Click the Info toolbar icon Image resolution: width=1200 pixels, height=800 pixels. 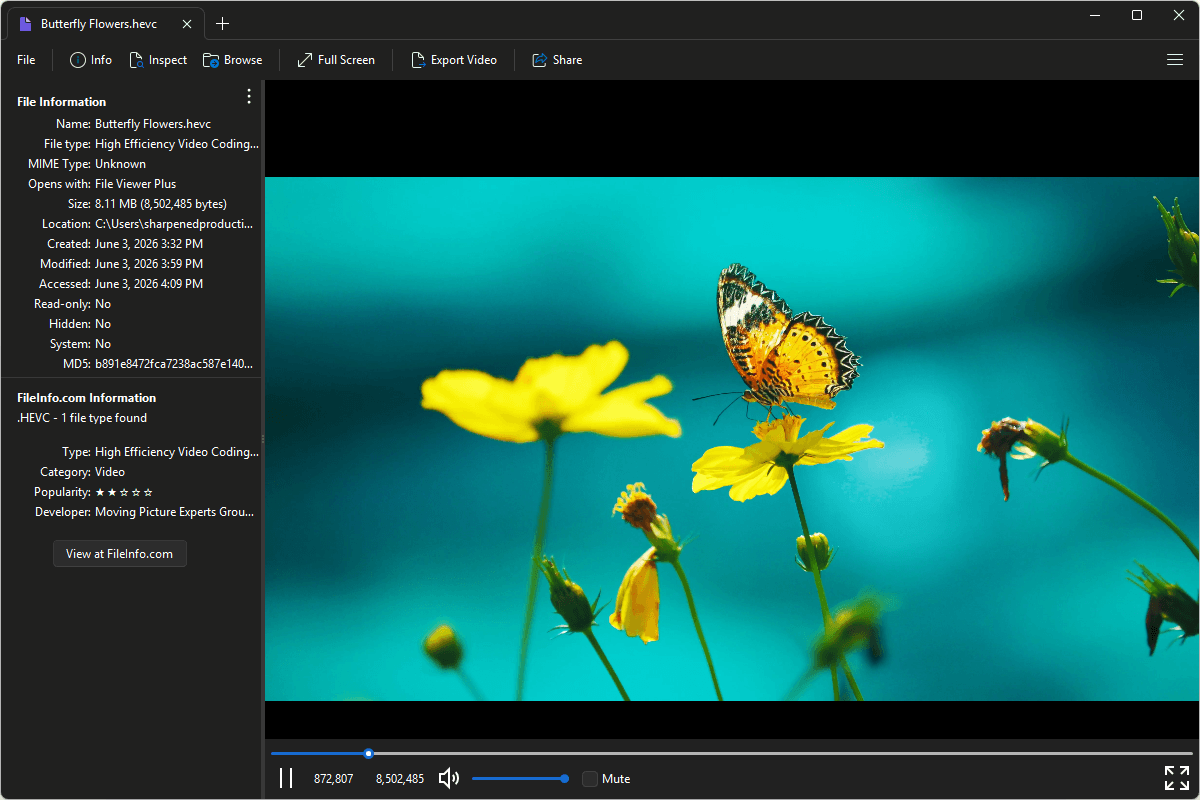[78, 60]
